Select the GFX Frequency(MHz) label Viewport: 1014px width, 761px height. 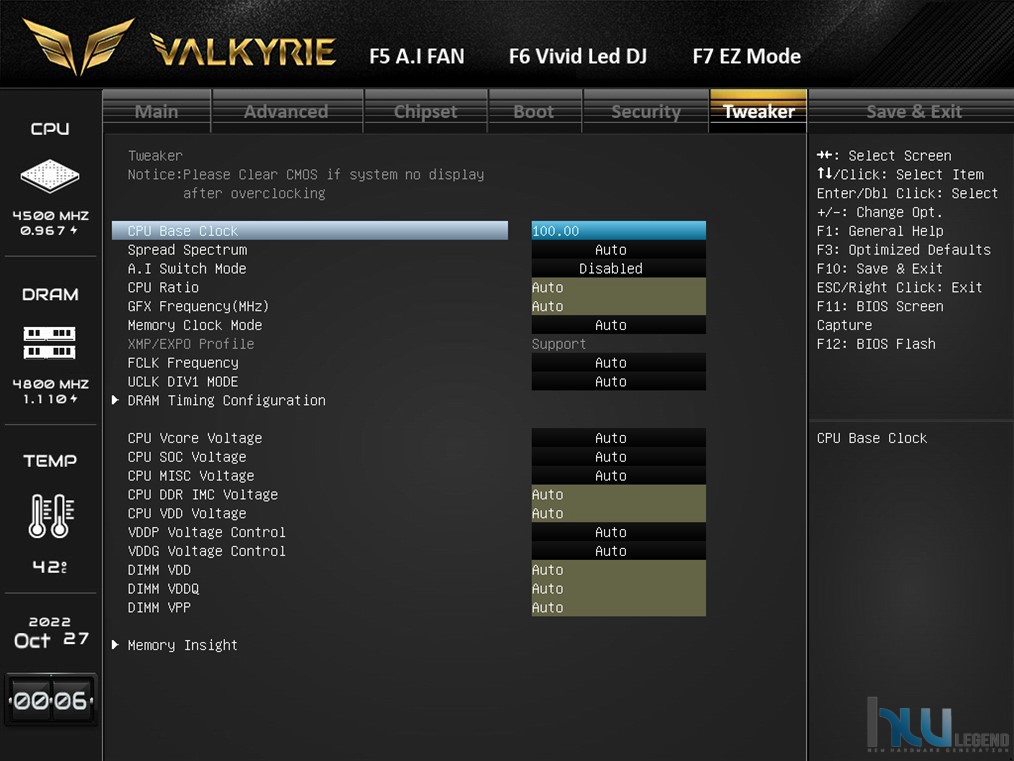coord(198,306)
